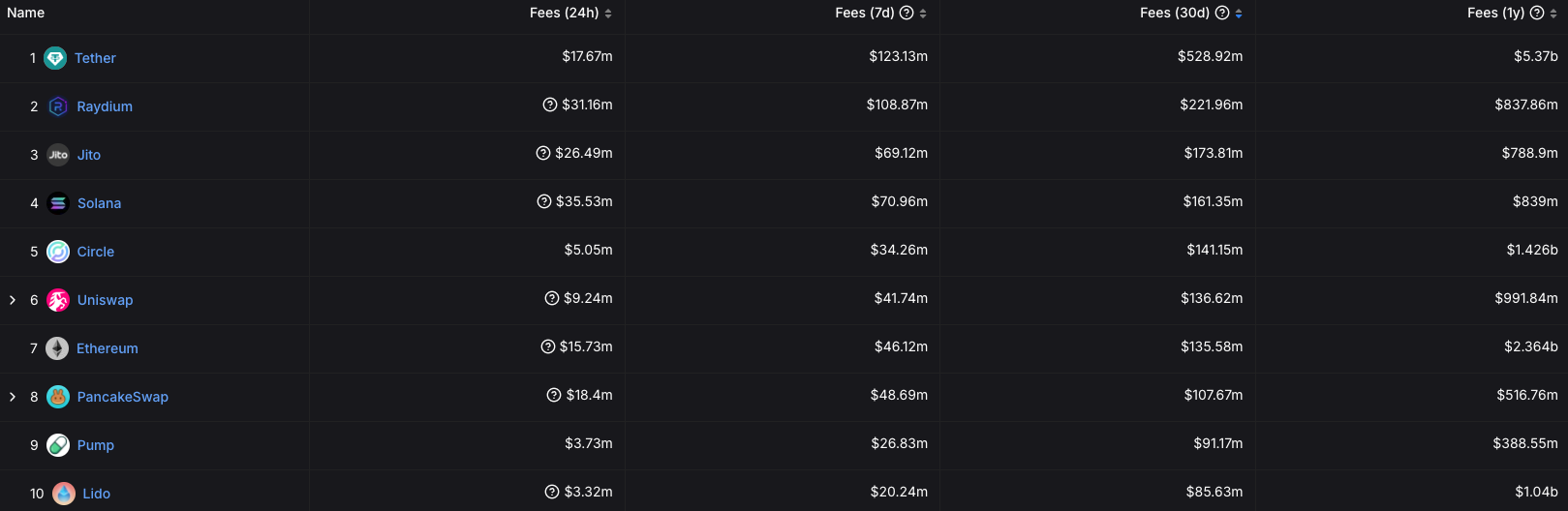Click the Jito logo icon
1568x511 pixels.
click(x=58, y=155)
